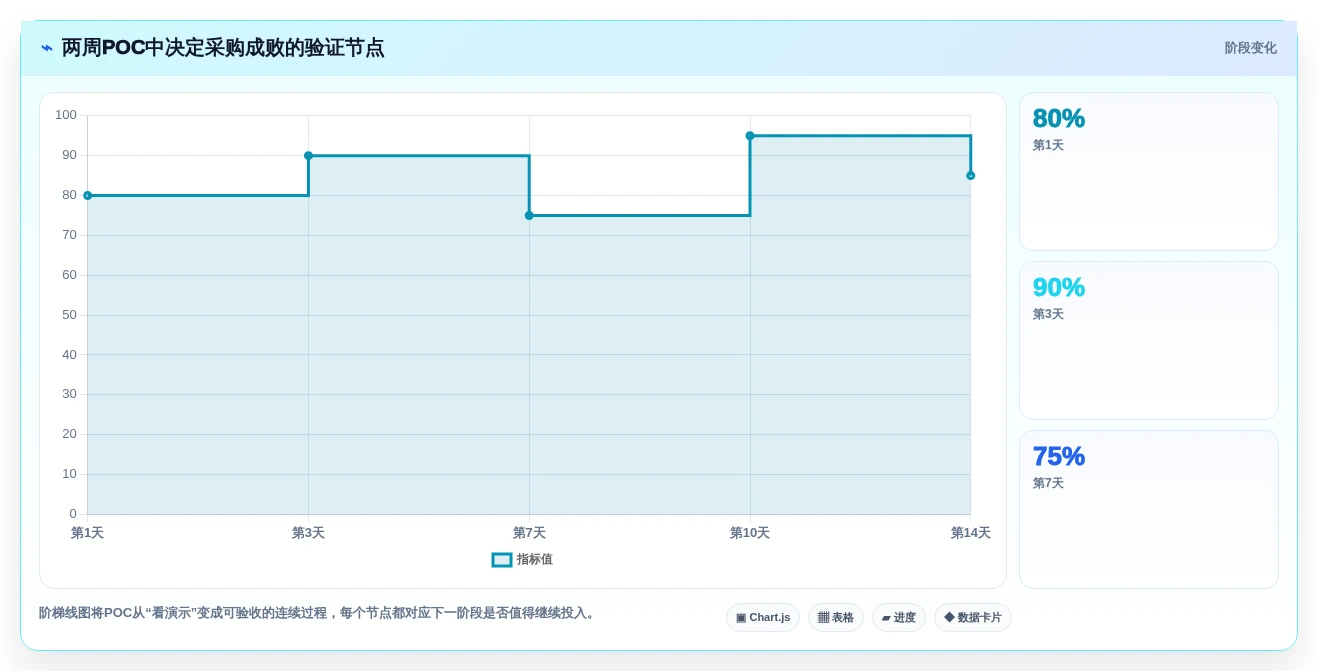Screen dimensions: 1318x671
Task: Click the 表格 tag
Action: click(836, 617)
